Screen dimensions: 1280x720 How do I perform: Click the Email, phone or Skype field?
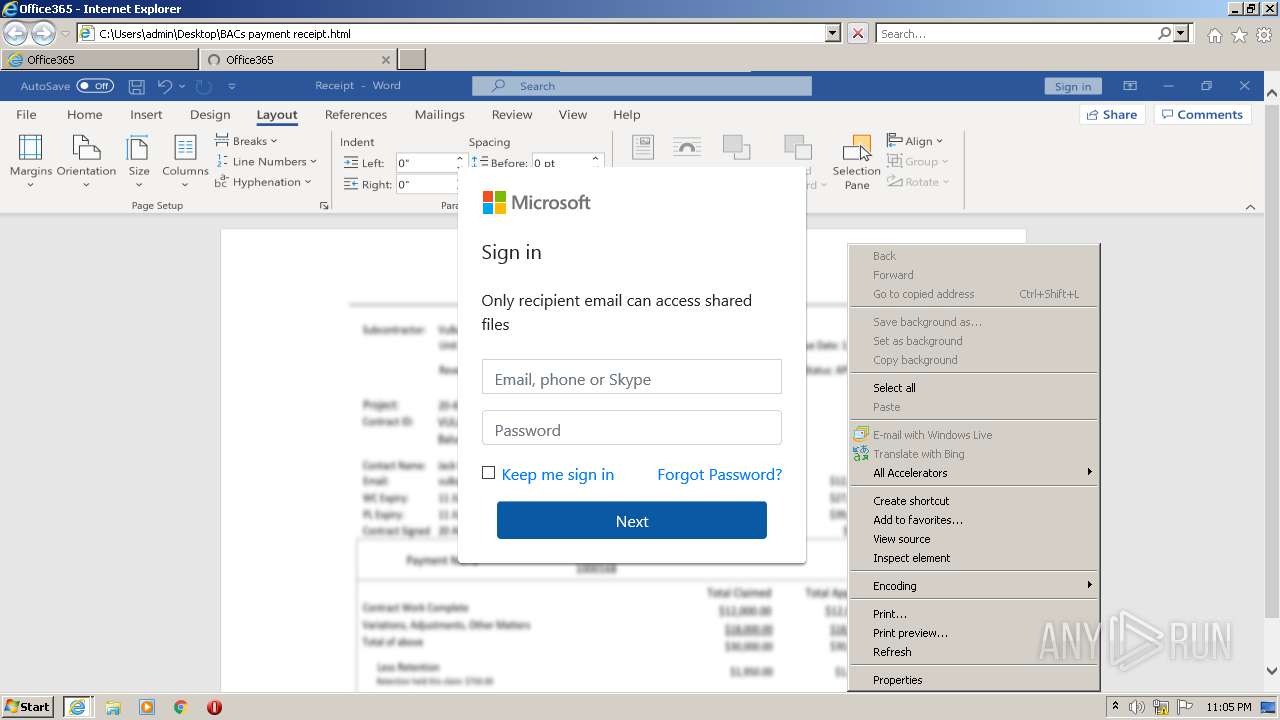tap(631, 377)
